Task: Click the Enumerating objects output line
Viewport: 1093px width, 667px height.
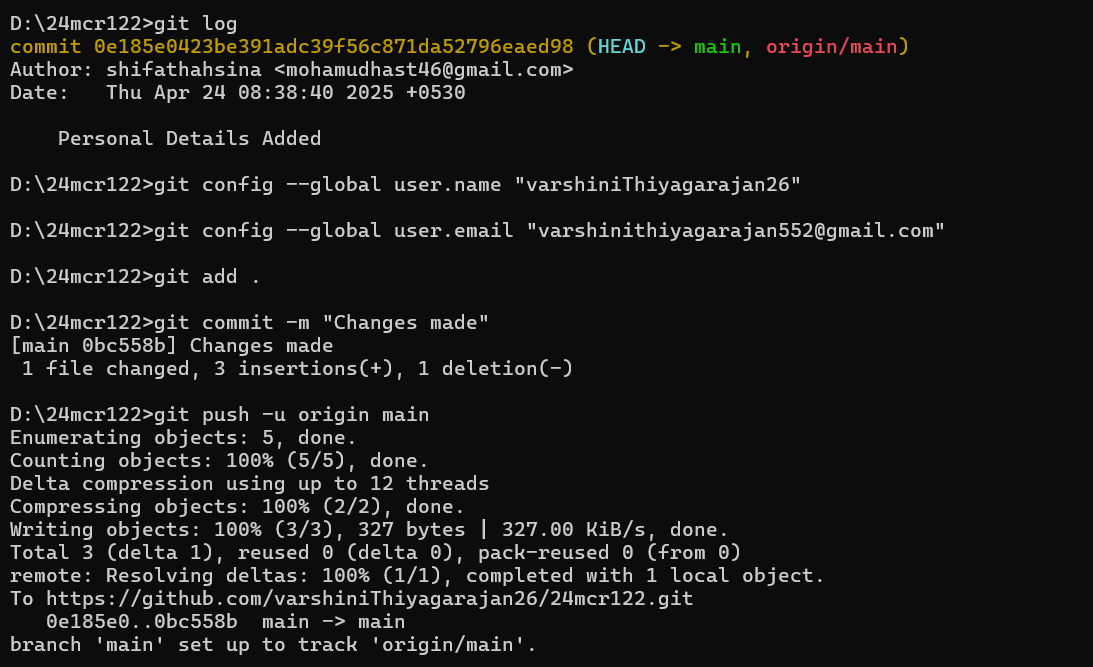Action: pyautogui.click(x=183, y=438)
